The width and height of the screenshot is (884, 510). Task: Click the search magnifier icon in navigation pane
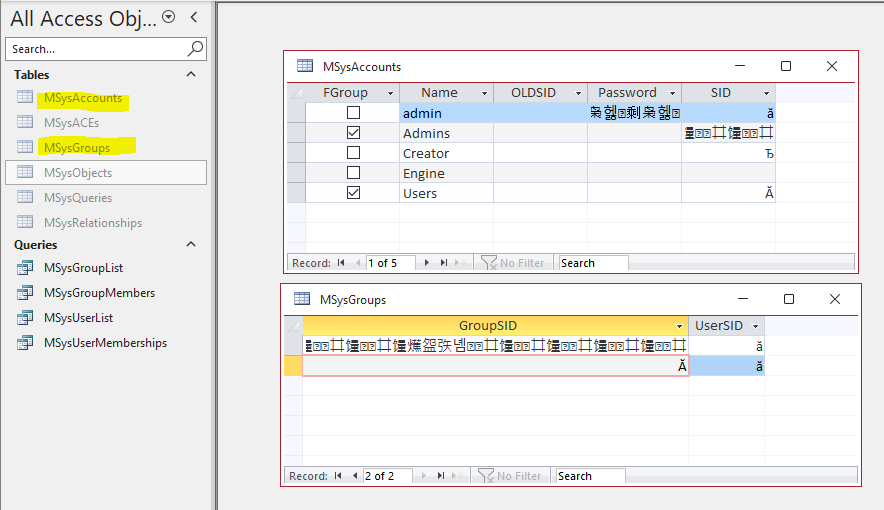tap(195, 49)
